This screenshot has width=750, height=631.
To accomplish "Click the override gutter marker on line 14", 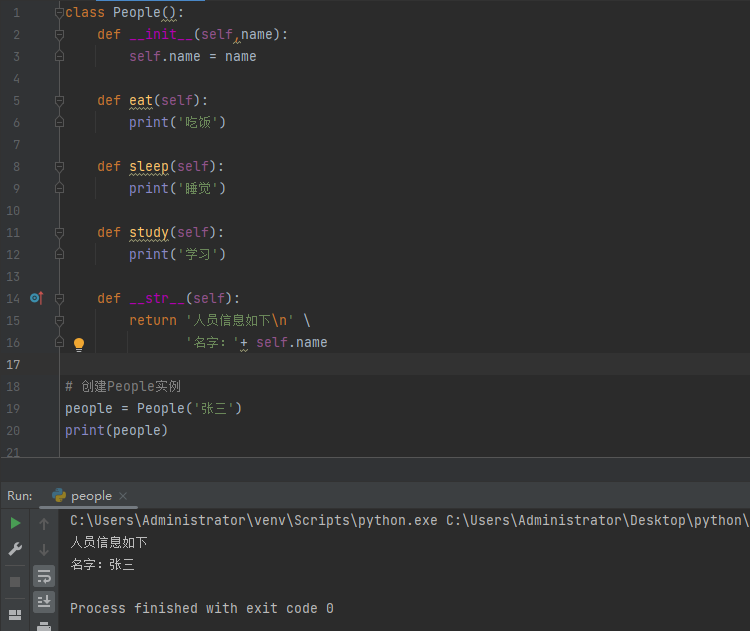I will point(37,298).
